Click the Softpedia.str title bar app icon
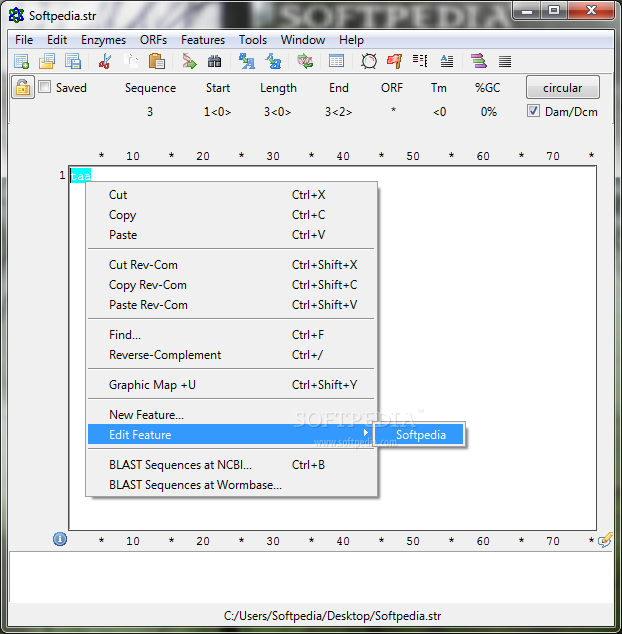The width and height of the screenshot is (622, 634). click(16, 15)
